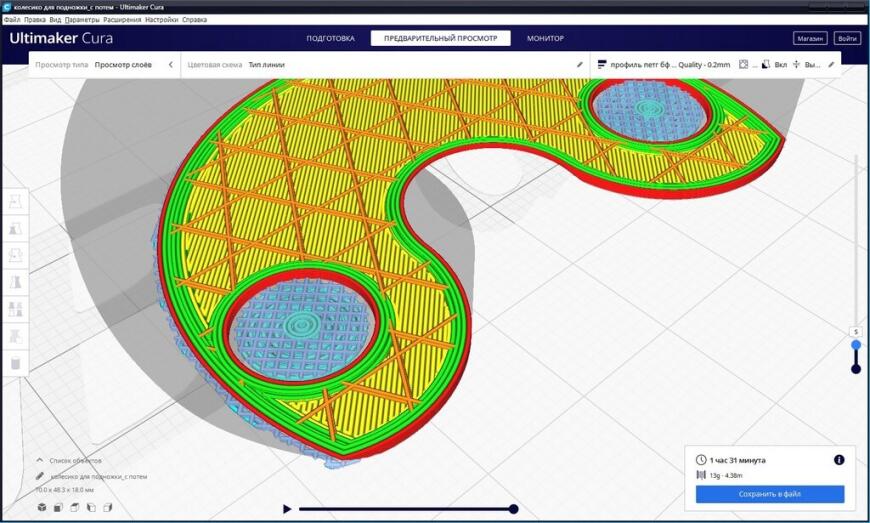Select the Rotate tool in left toolbar

pyautogui.click(x=15, y=255)
